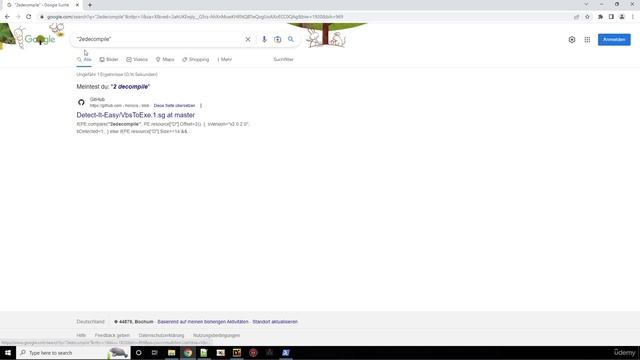The height and width of the screenshot is (360, 640).
Task: Open the blue PowerShell-like taskbar icon
Action: [x=286, y=353]
